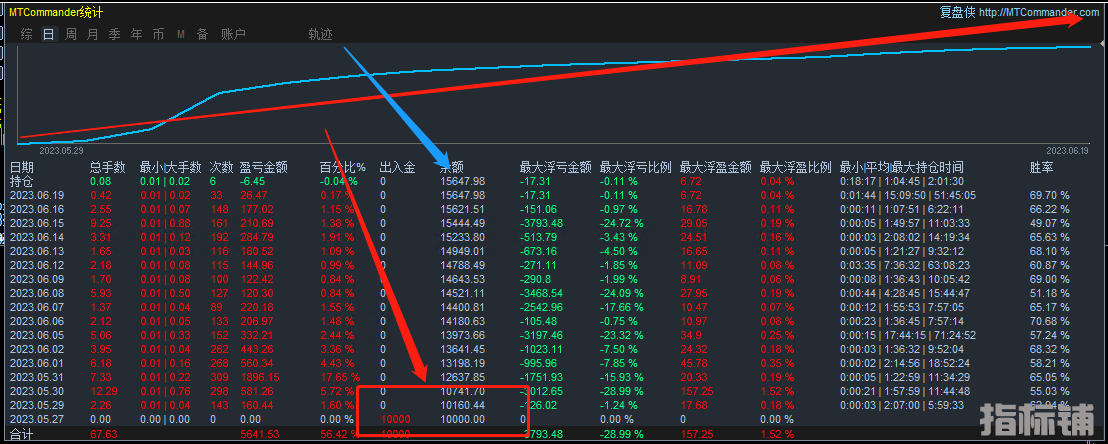This screenshot has height=444, width=1108.
Task: Select the 2023.06.19 date row
Action: (x=37, y=195)
